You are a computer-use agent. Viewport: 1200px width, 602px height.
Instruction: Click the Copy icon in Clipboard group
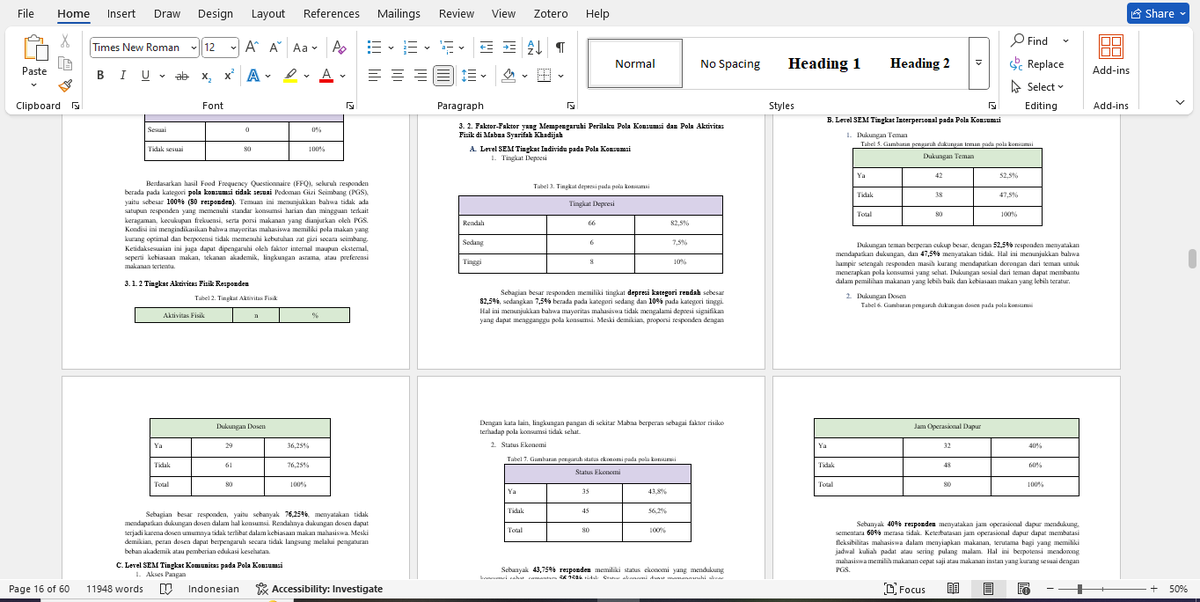pos(65,63)
